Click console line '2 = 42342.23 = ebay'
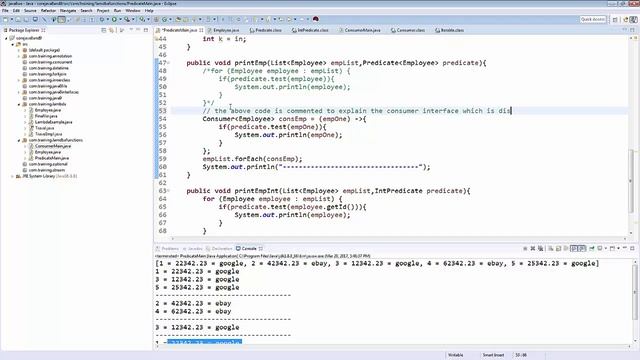Screen dimensions: 640x360 (x=193, y=304)
